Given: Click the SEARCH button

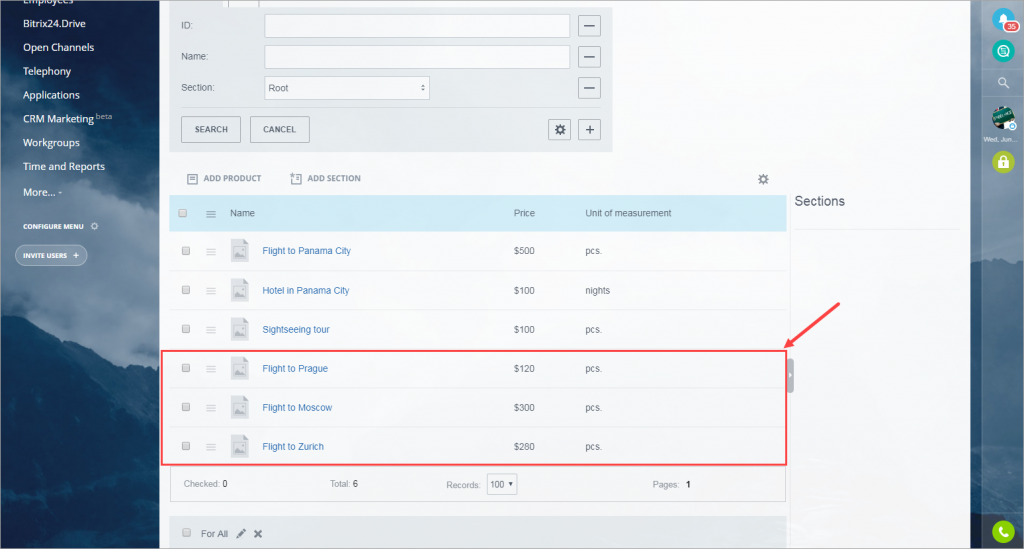Looking at the screenshot, I should pyautogui.click(x=211, y=129).
